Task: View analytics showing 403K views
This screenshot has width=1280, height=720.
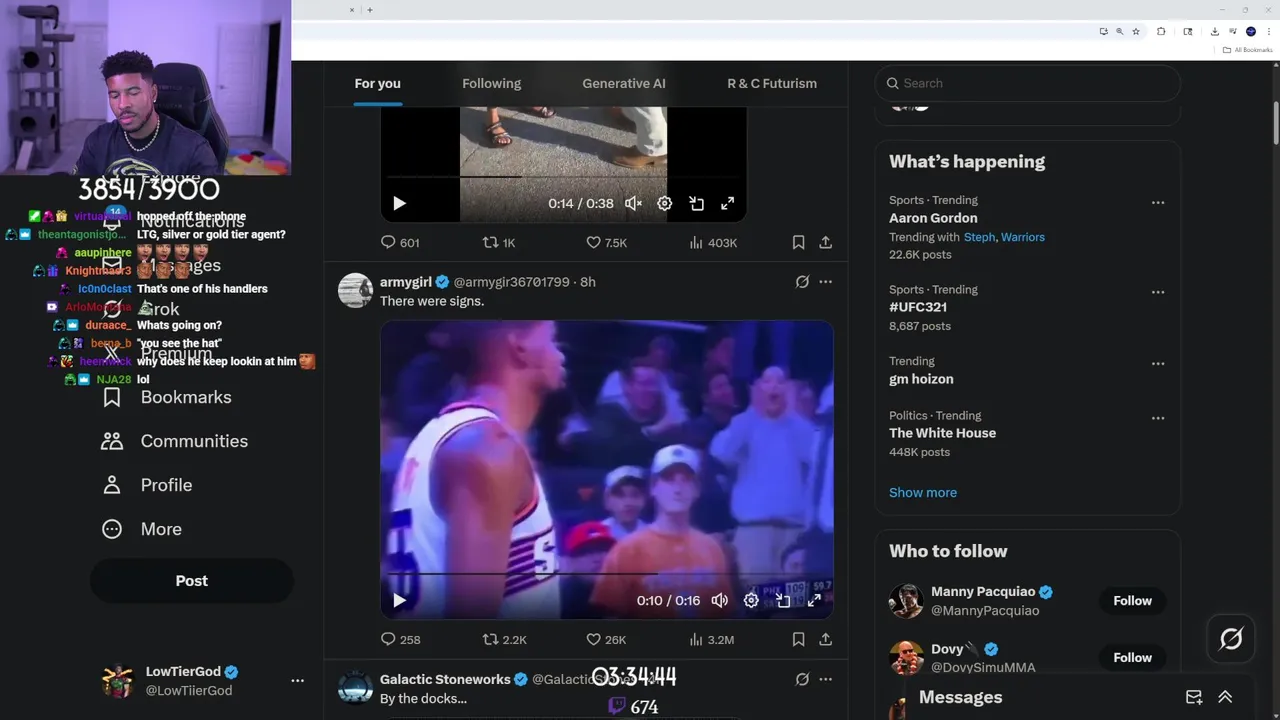Action: point(713,242)
